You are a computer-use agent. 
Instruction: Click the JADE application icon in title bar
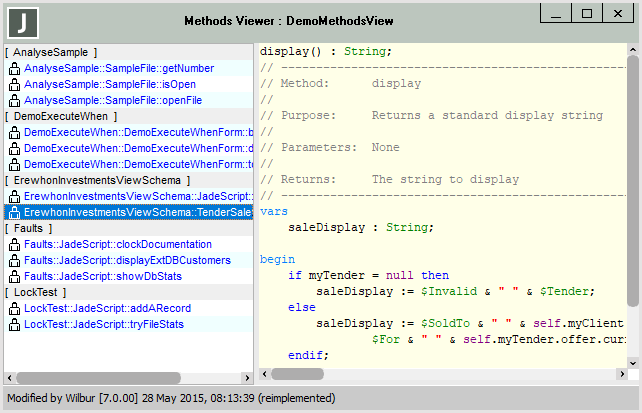coord(22,21)
